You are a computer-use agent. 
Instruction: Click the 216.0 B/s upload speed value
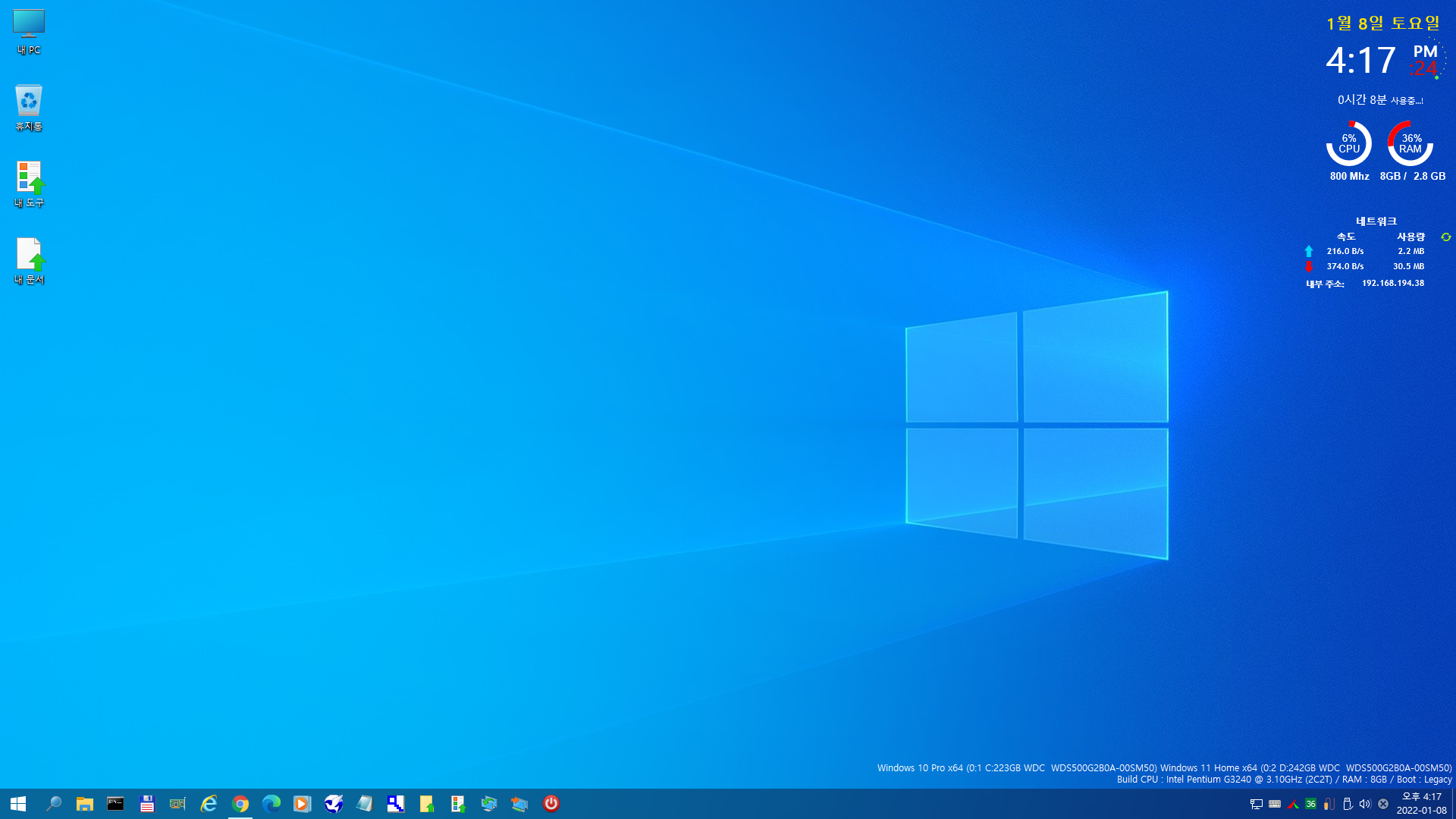1345,251
